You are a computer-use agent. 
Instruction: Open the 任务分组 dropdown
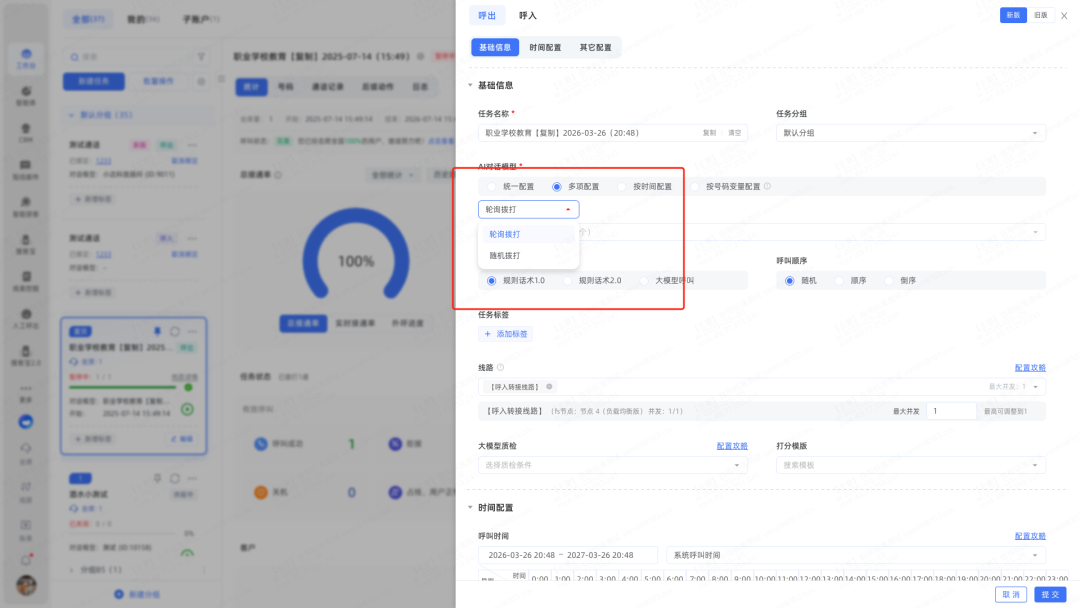point(910,133)
